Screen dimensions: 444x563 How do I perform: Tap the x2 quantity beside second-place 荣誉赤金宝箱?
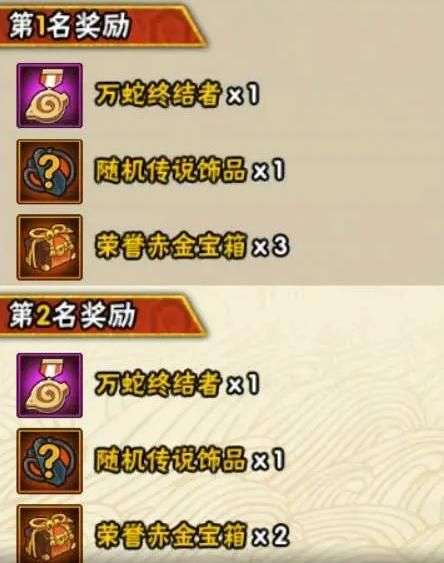(271, 535)
